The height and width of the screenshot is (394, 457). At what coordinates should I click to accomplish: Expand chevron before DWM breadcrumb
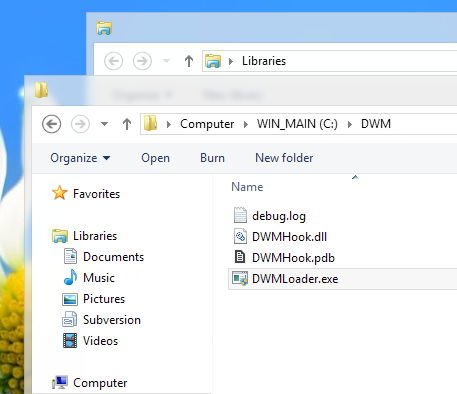(350, 124)
